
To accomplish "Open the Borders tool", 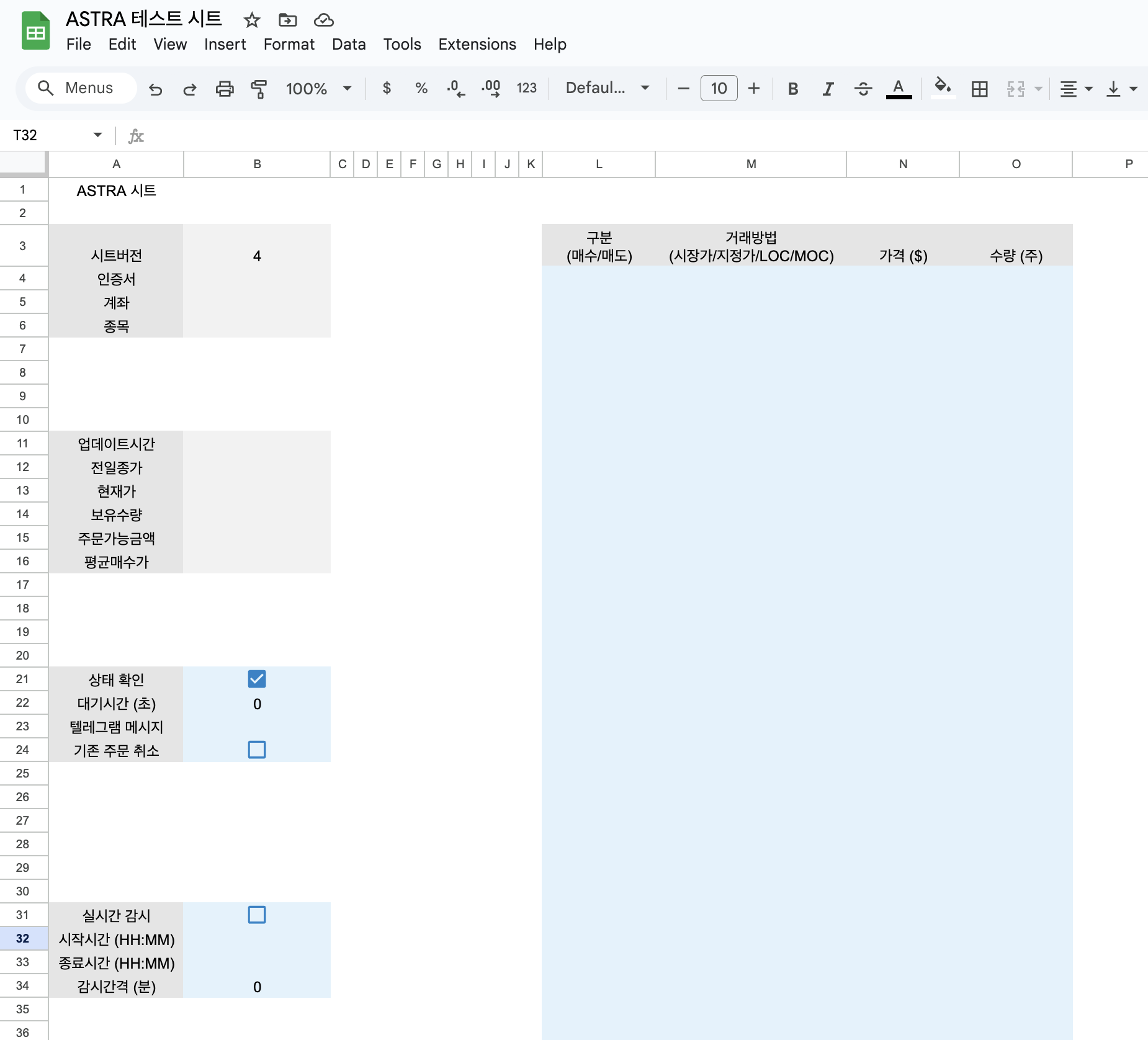I will pos(979,89).
